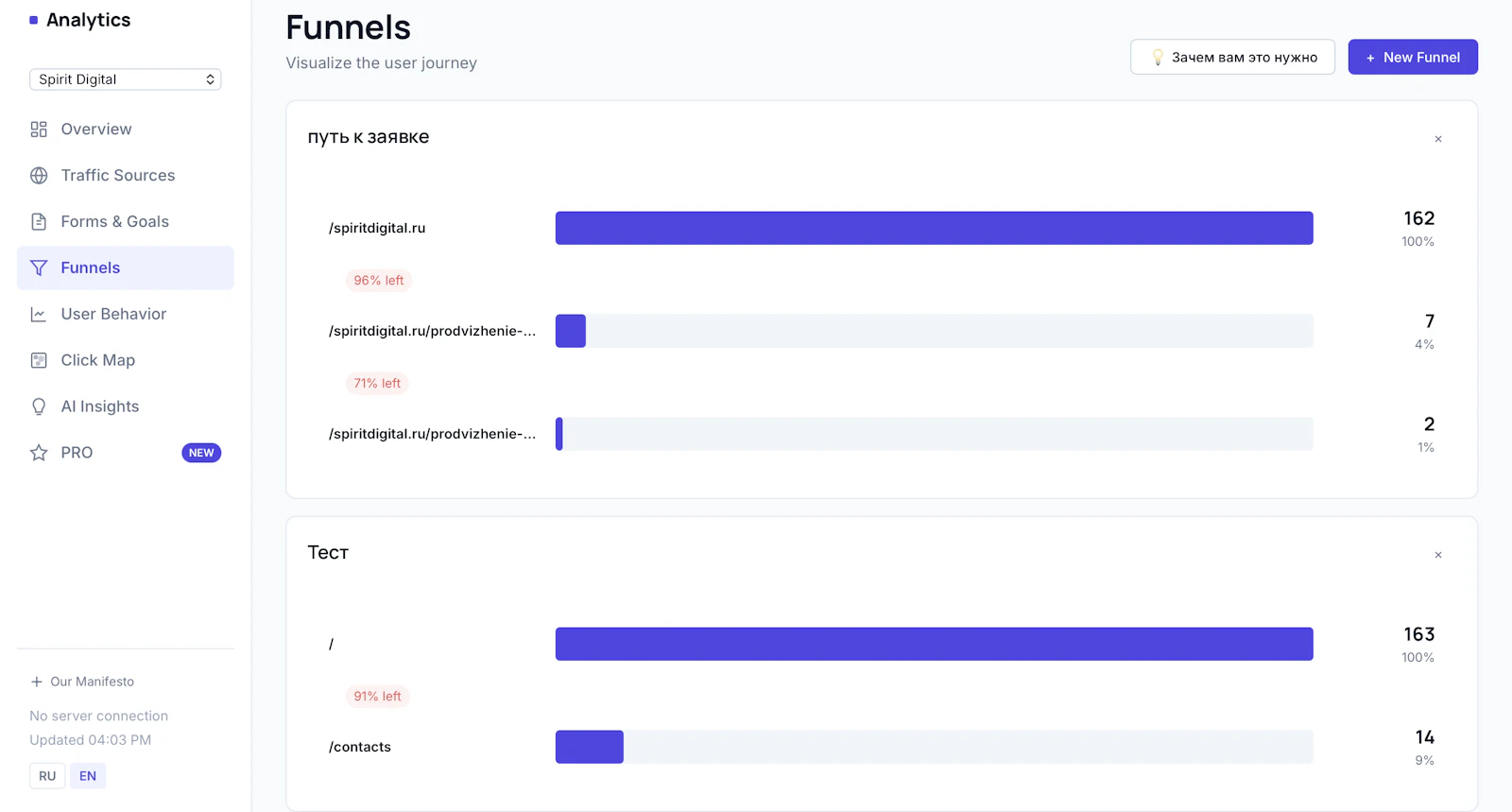The height and width of the screenshot is (812, 1512).
Task: Open the Spirit Digital site selector
Action: click(x=126, y=79)
